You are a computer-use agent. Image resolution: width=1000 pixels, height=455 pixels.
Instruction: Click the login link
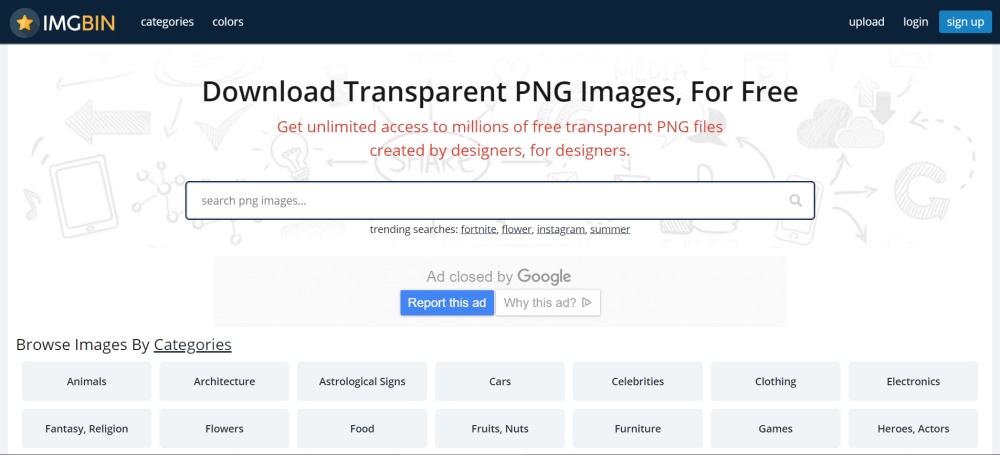915,22
